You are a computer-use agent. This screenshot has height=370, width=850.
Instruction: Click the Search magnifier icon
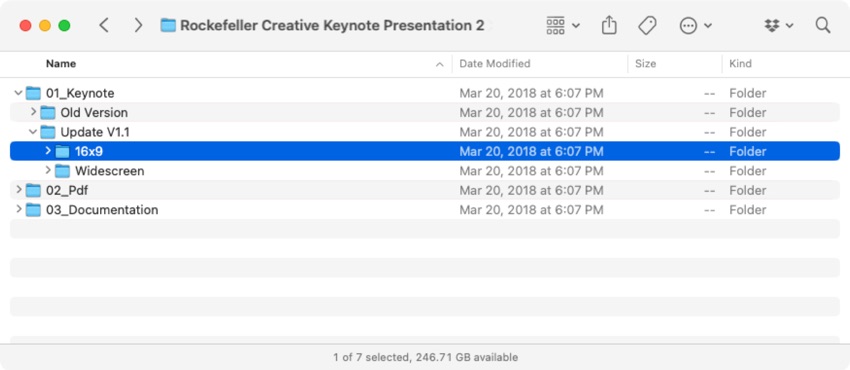(823, 25)
